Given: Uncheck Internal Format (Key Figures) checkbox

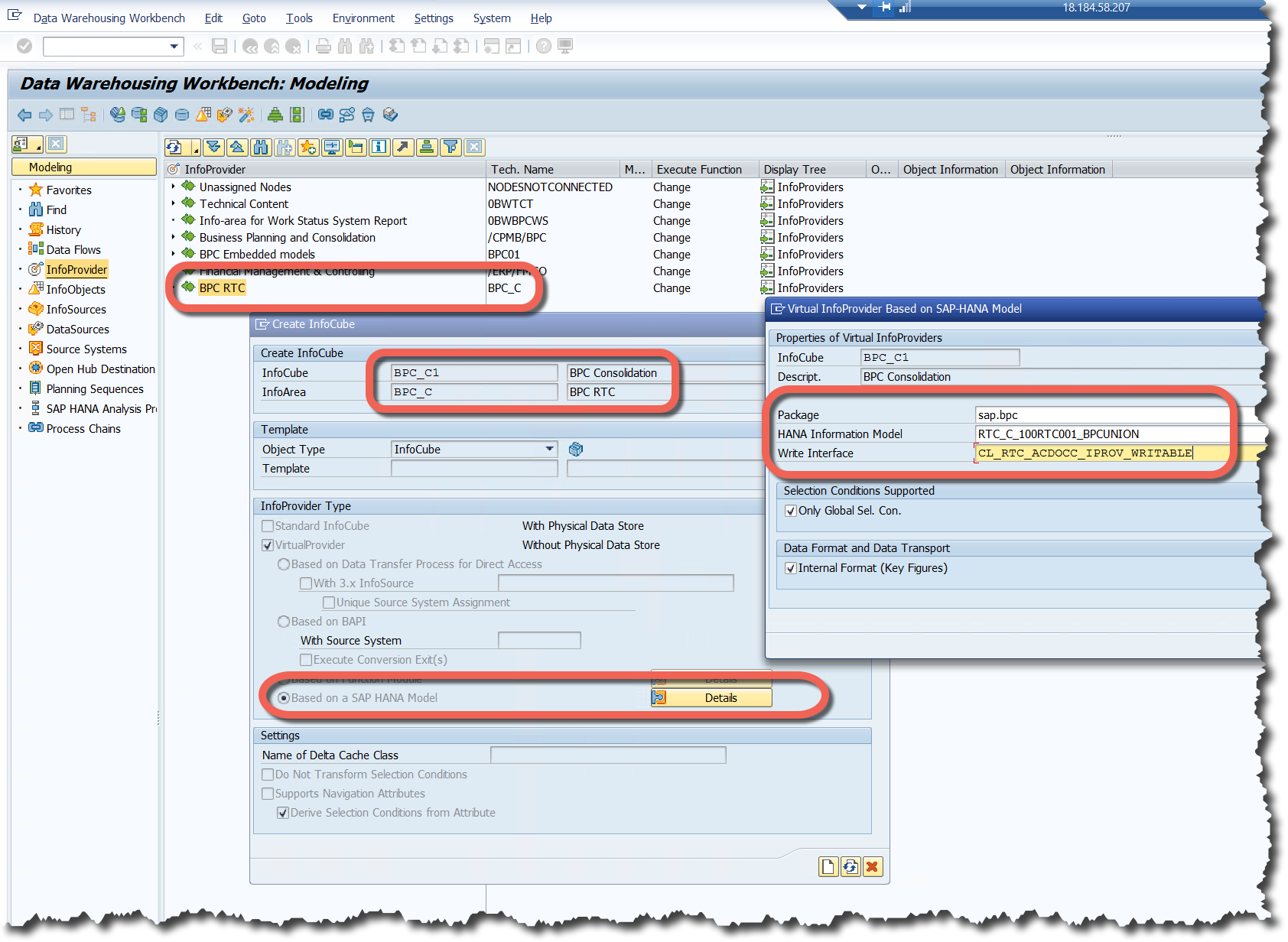Looking at the screenshot, I should (x=791, y=568).
